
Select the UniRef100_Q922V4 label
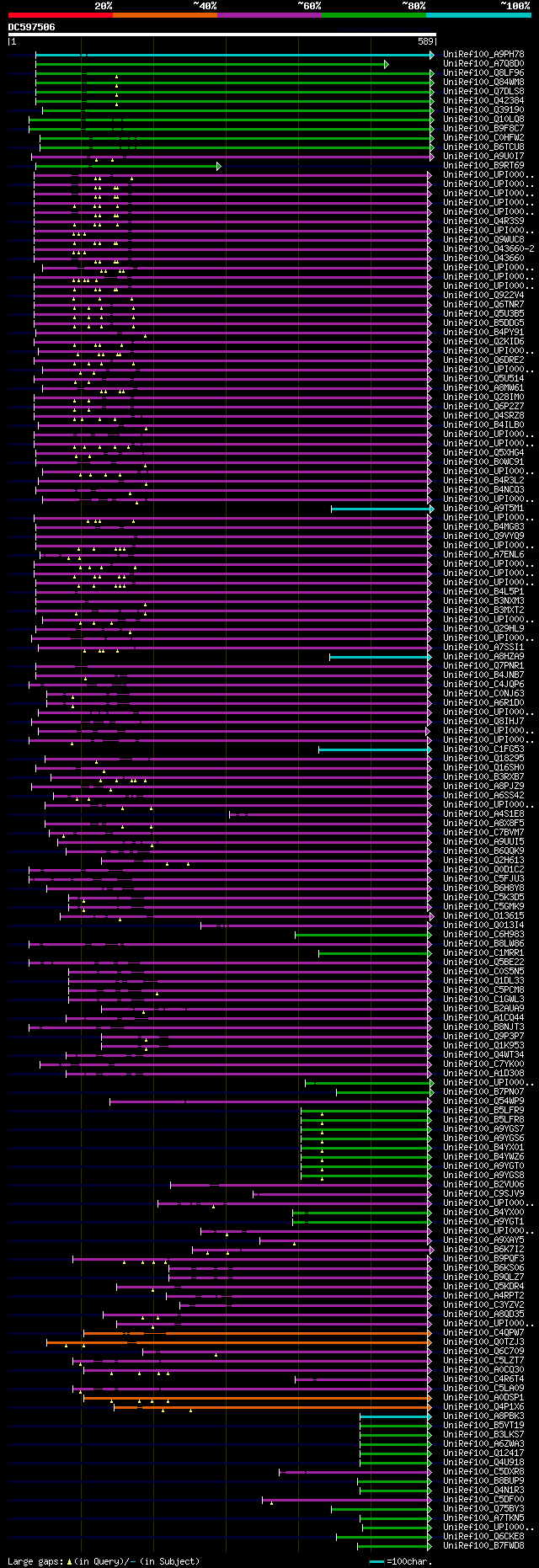coord(483,295)
